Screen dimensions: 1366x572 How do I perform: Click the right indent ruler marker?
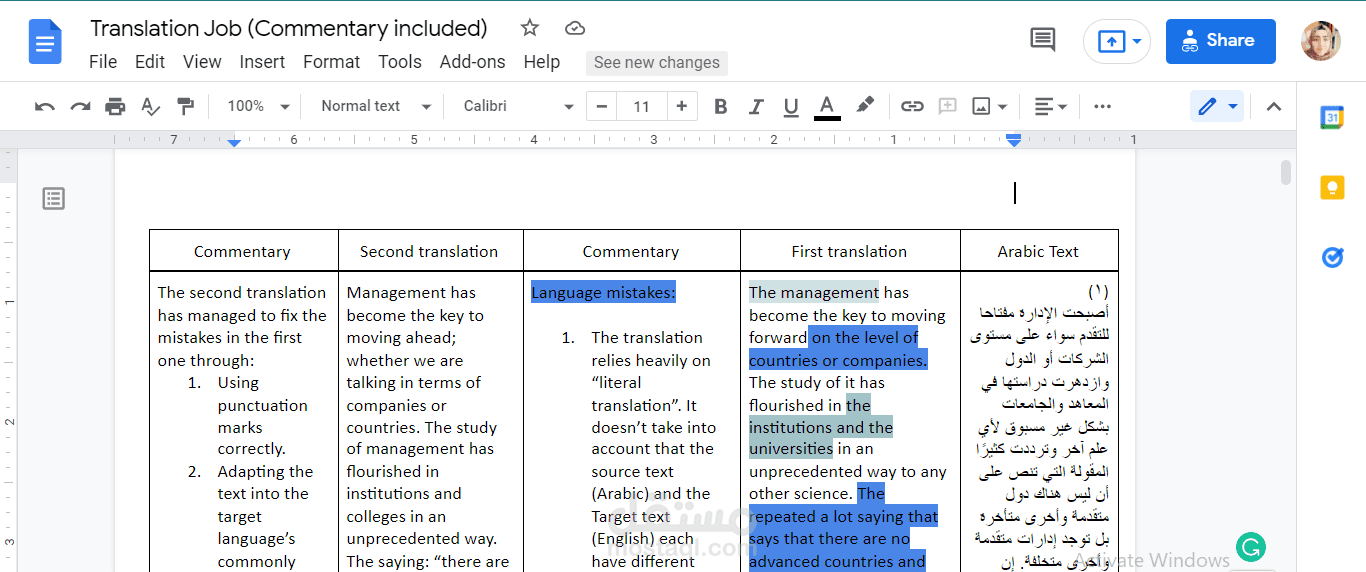click(1014, 141)
